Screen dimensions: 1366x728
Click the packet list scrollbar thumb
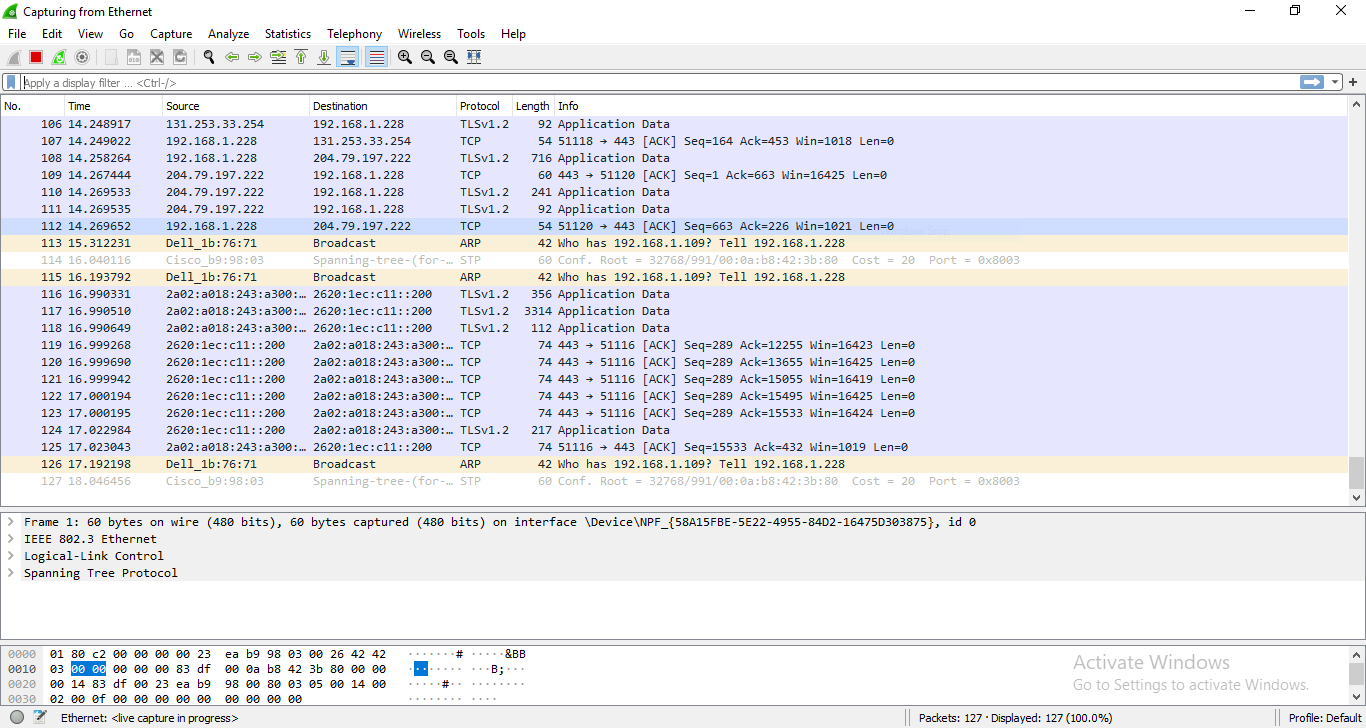click(1356, 471)
